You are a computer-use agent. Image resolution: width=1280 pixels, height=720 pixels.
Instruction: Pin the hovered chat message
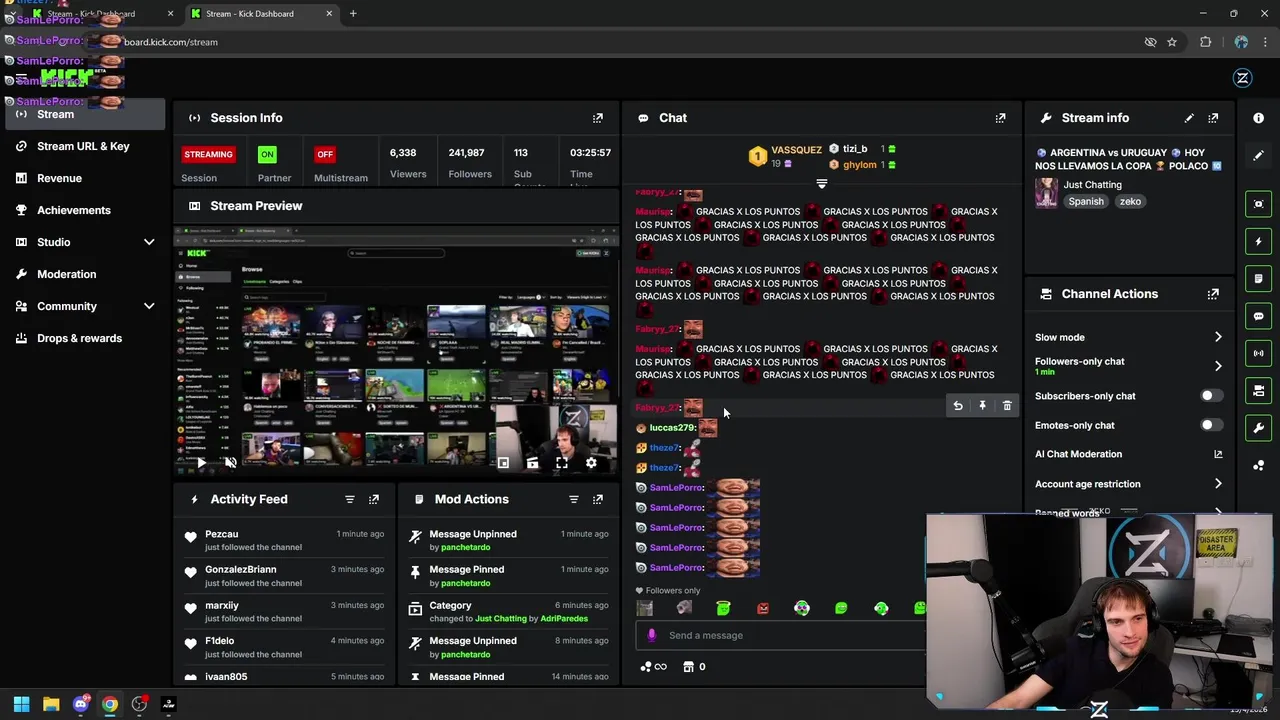pos(982,406)
